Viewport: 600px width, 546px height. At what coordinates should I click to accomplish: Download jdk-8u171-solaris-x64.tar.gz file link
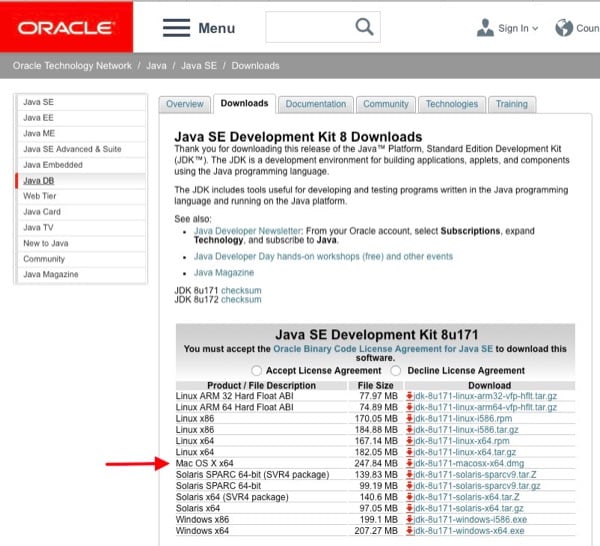click(469, 508)
